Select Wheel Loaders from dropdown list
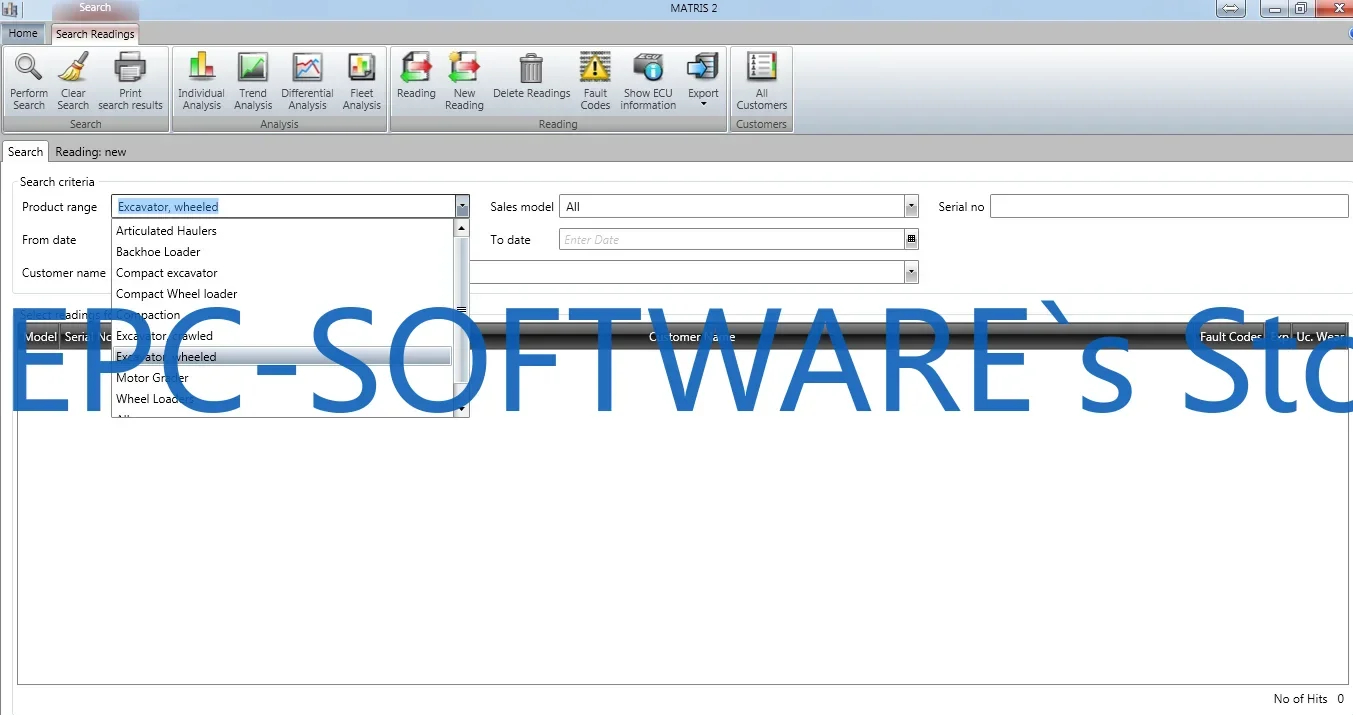1353x715 pixels. (283, 399)
